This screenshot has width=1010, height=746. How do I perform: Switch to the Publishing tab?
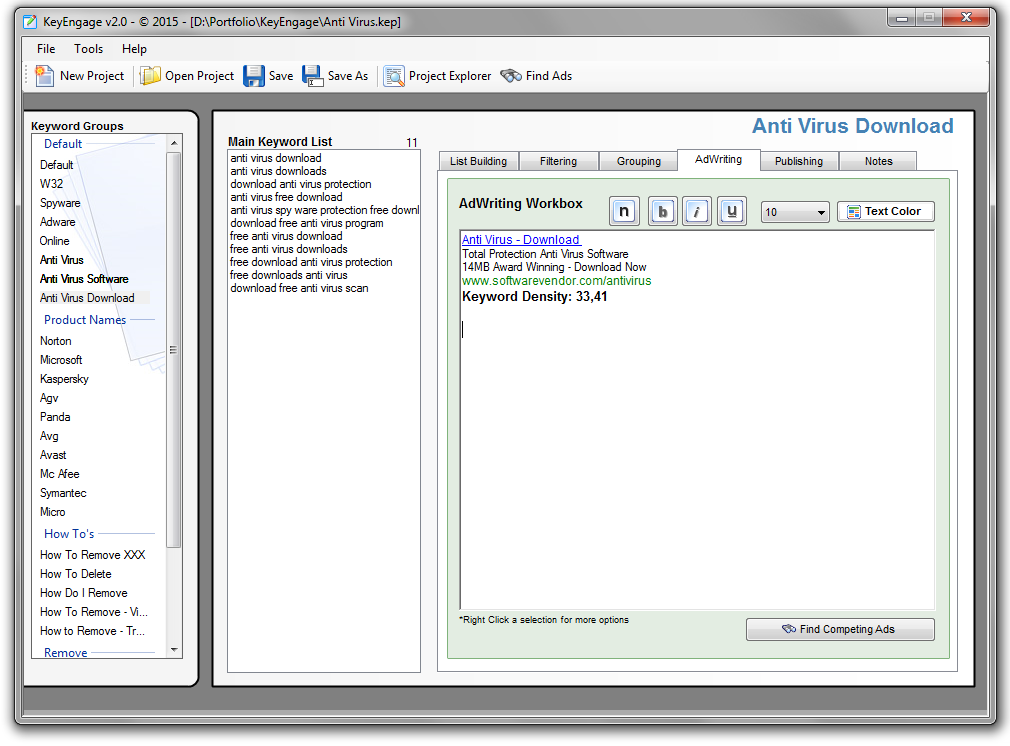click(798, 161)
